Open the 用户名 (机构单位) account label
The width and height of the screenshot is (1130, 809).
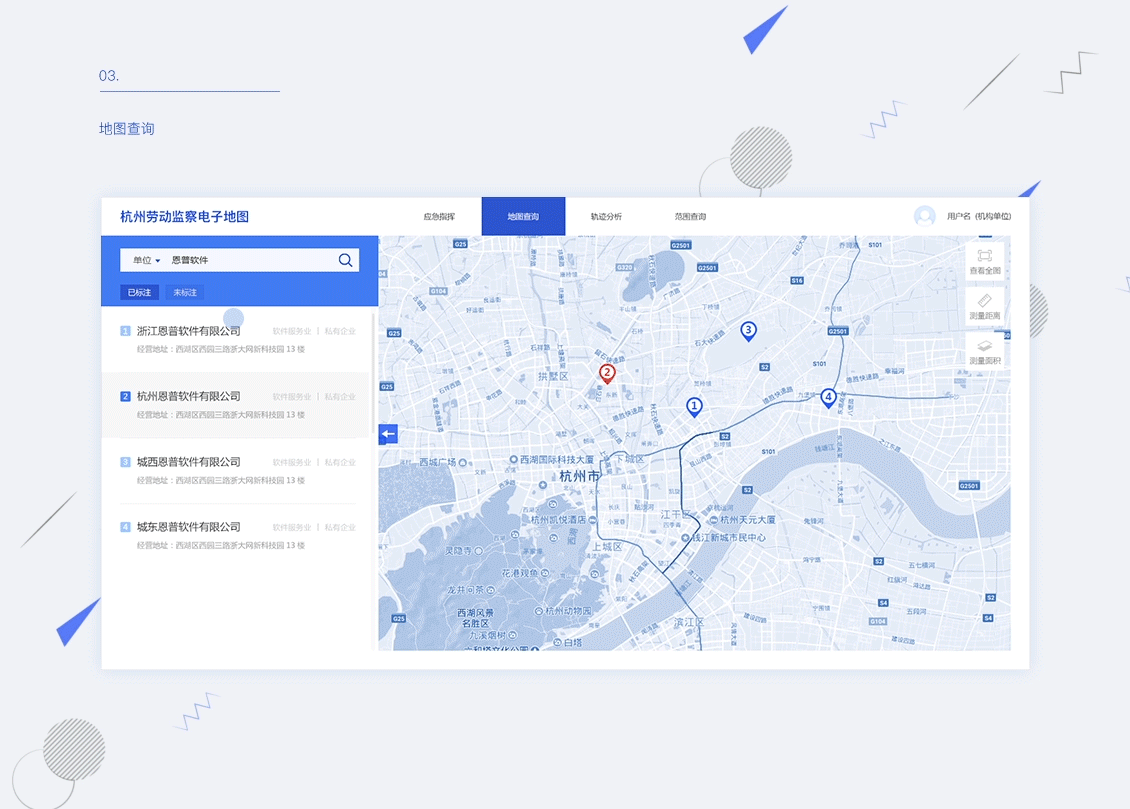979,216
